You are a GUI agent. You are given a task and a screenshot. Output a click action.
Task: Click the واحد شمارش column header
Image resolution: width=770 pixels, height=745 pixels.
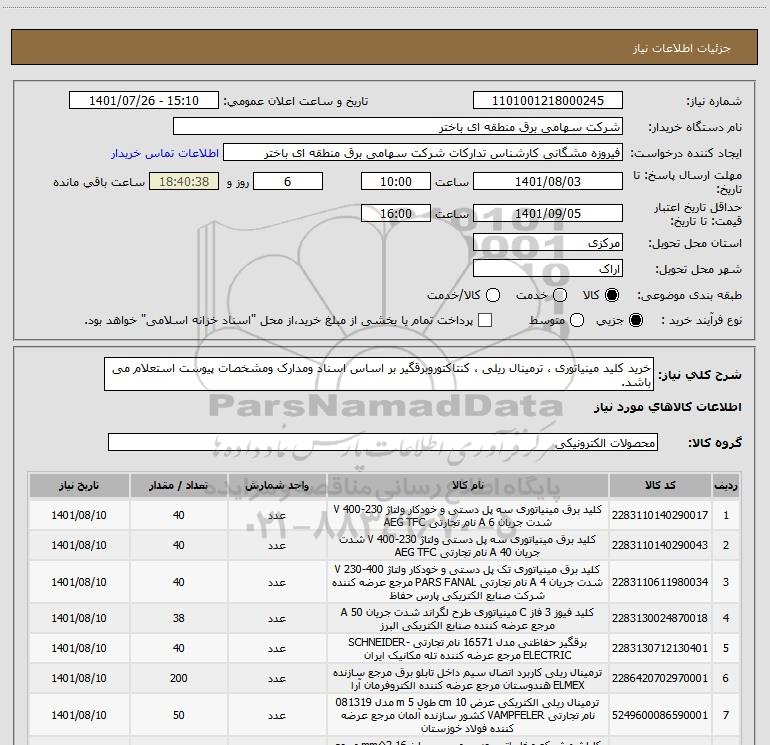(277, 486)
